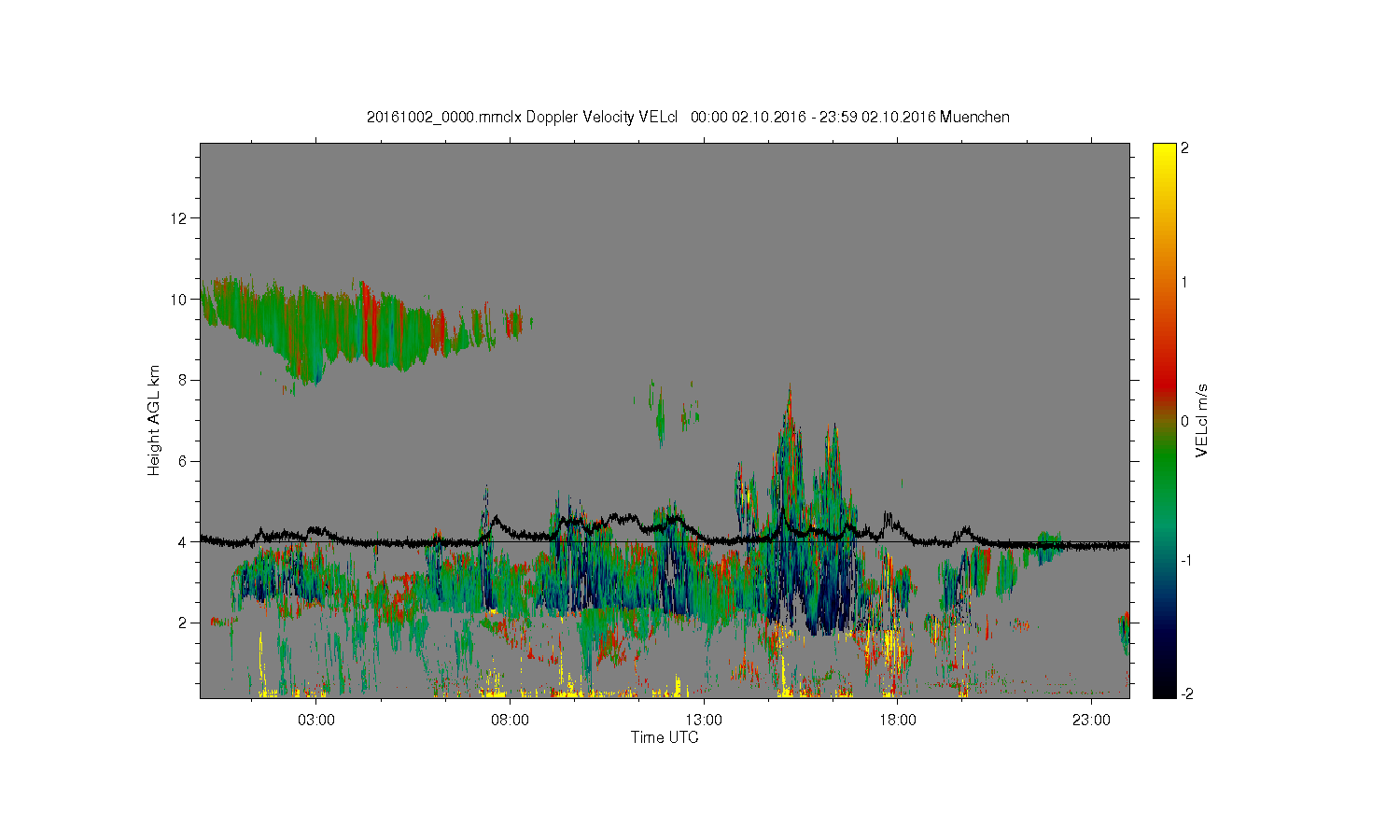Image resolution: width=1400 pixels, height=840 pixels.
Task: Click the plot title text starting 20161002_0000.mmclx
Action: (x=688, y=118)
